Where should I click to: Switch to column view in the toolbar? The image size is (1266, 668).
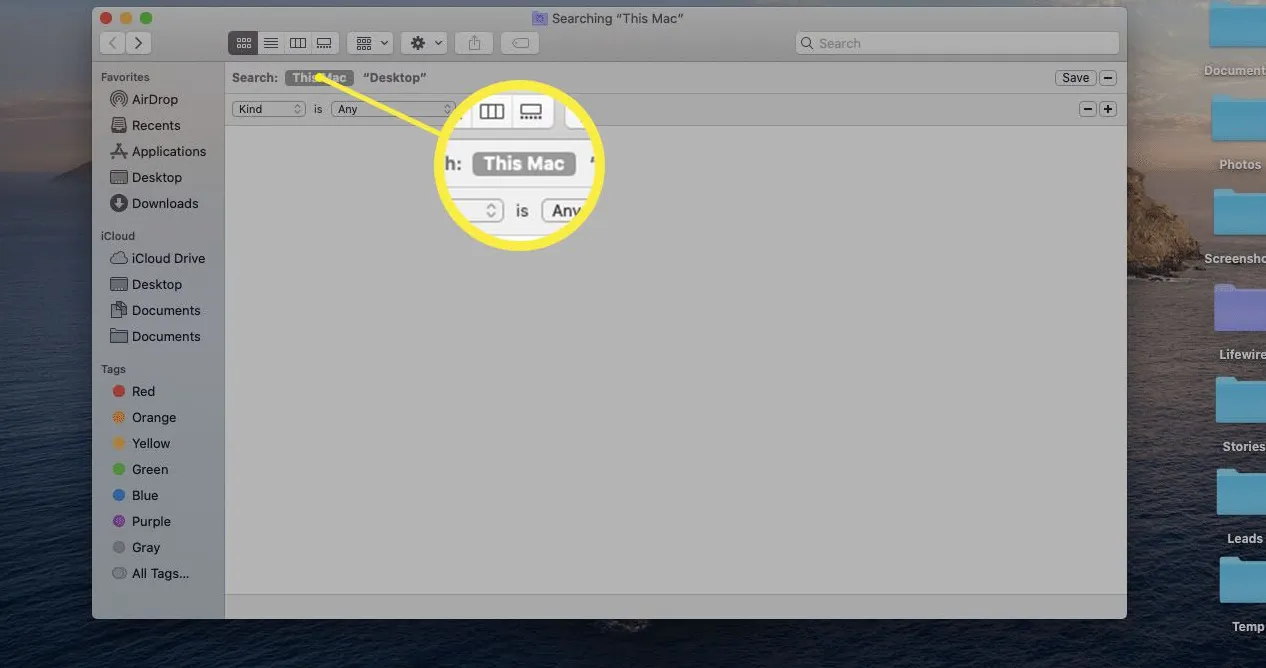(x=297, y=43)
